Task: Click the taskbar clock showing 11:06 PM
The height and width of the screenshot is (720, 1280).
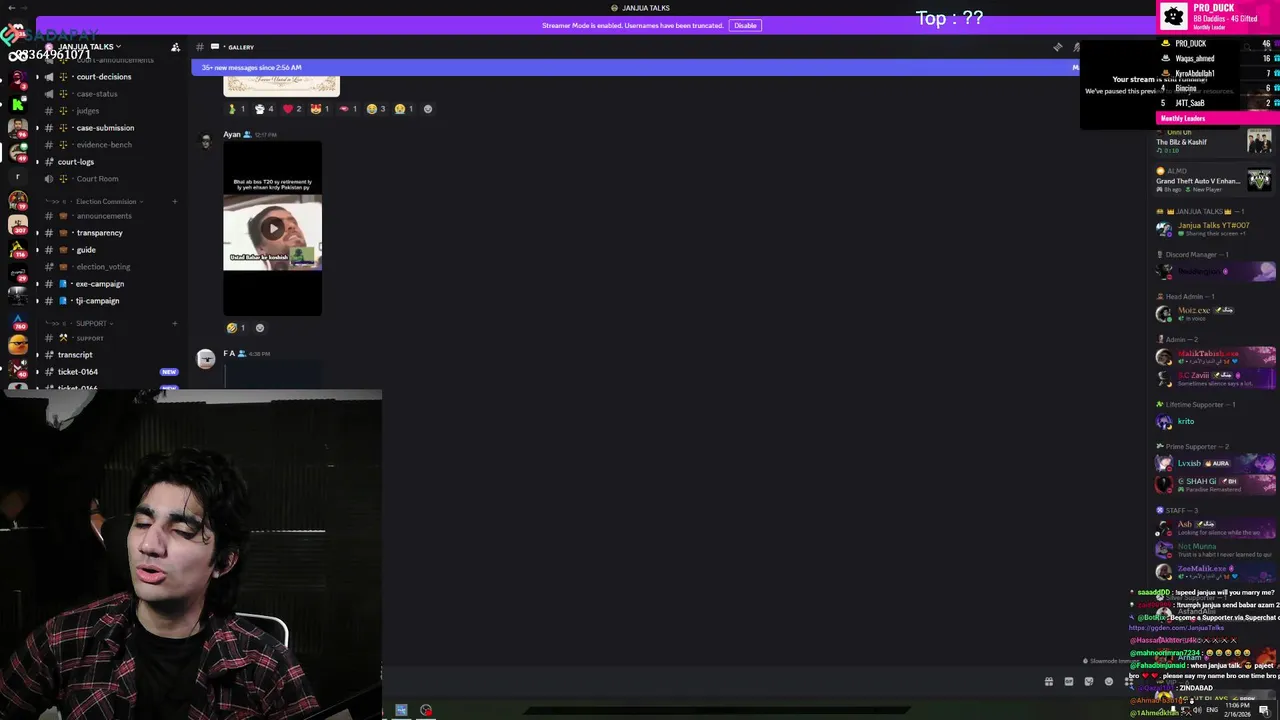Action: pos(1240,710)
